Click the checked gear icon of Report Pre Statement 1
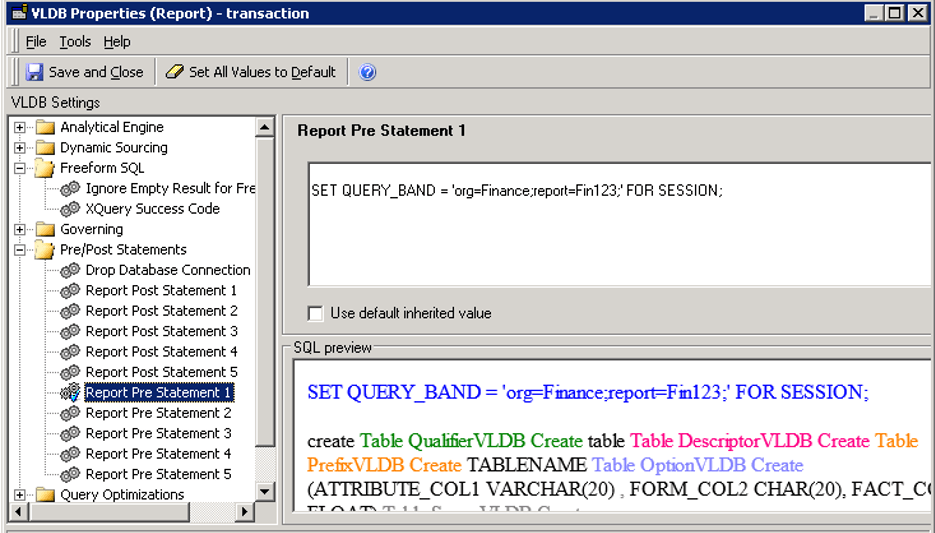Screen dimensions: 935x533 (70, 392)
